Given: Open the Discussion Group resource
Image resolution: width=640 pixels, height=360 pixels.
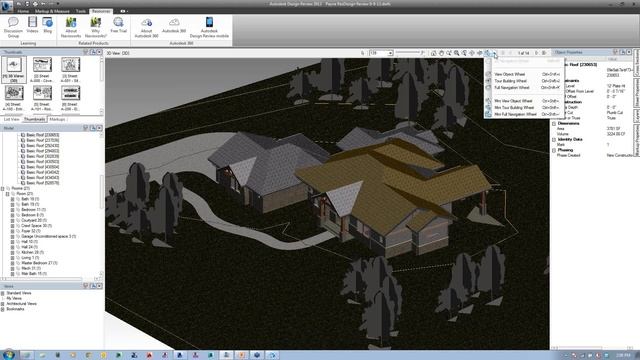Looking at the screenshot, I should pos(13,27).
